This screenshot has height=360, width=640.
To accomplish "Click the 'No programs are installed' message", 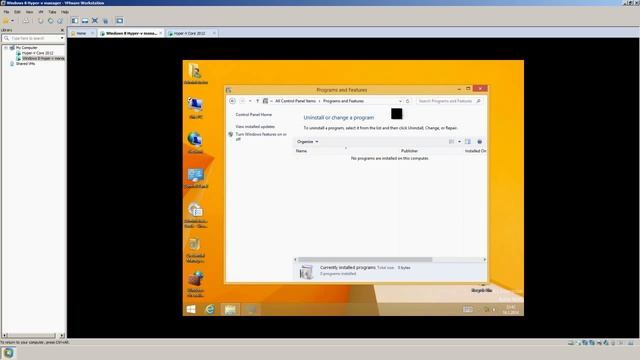I will coord(390,158).
